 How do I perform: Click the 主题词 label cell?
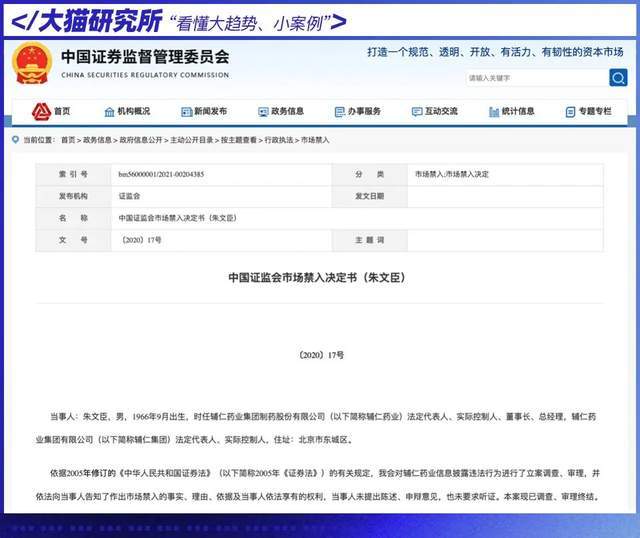pyautogui.click(x=369, y=240)
